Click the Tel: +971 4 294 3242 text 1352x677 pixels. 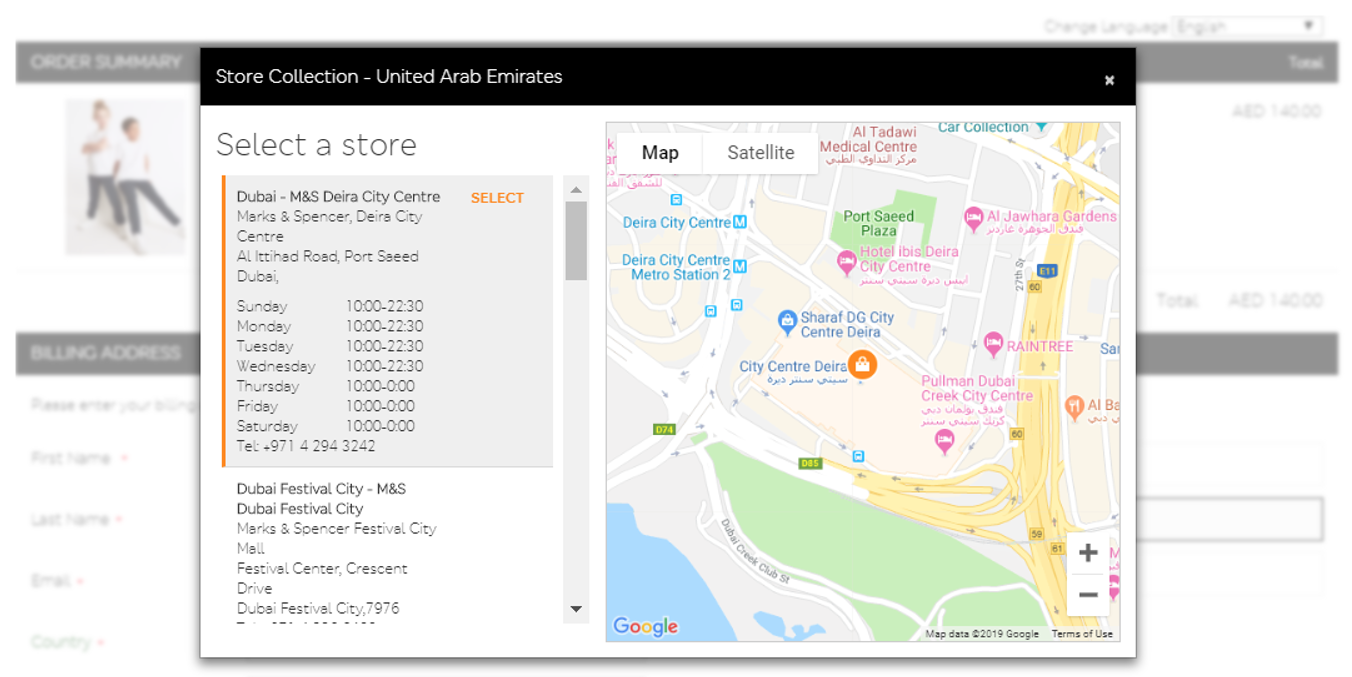pyautogui.click(x=306, y=446)
